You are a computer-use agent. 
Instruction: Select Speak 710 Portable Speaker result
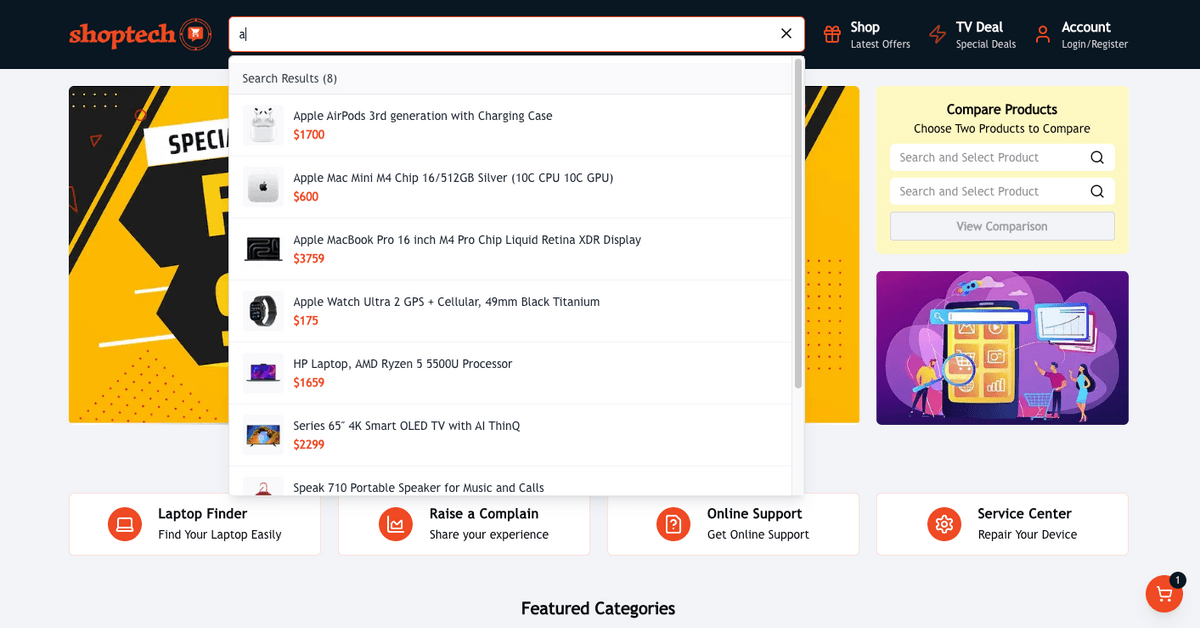[510, 481]
